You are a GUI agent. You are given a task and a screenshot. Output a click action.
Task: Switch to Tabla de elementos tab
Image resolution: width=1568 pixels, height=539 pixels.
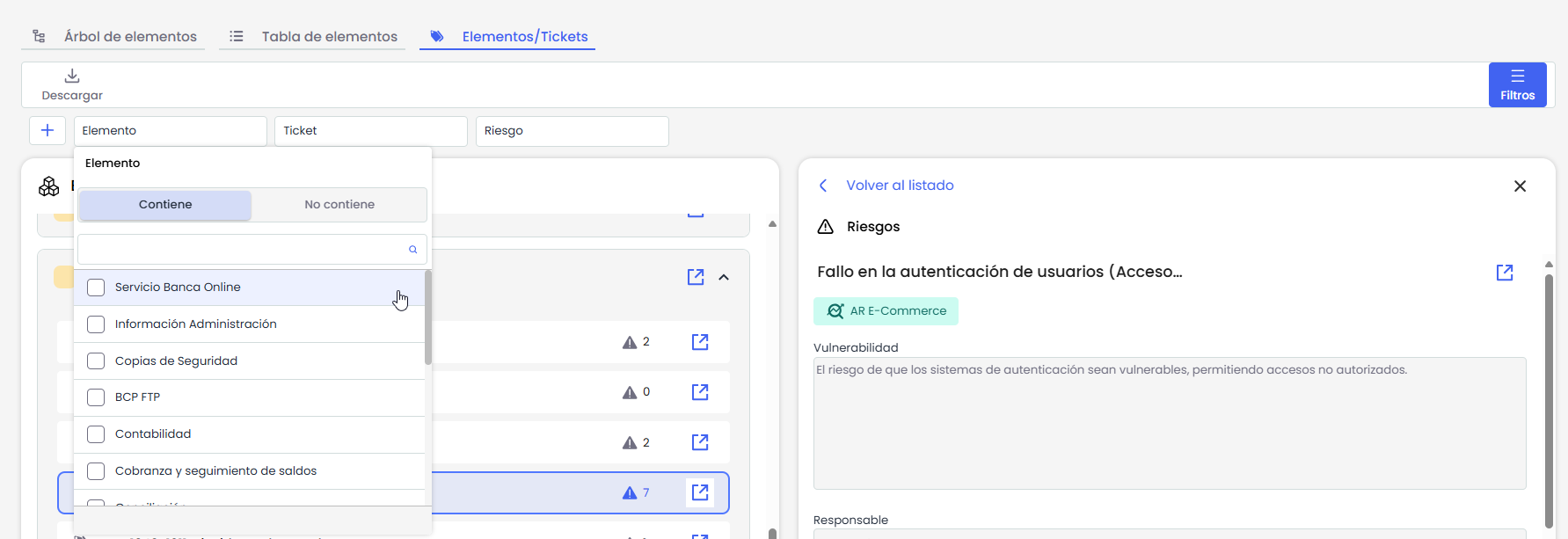point(329,36)
